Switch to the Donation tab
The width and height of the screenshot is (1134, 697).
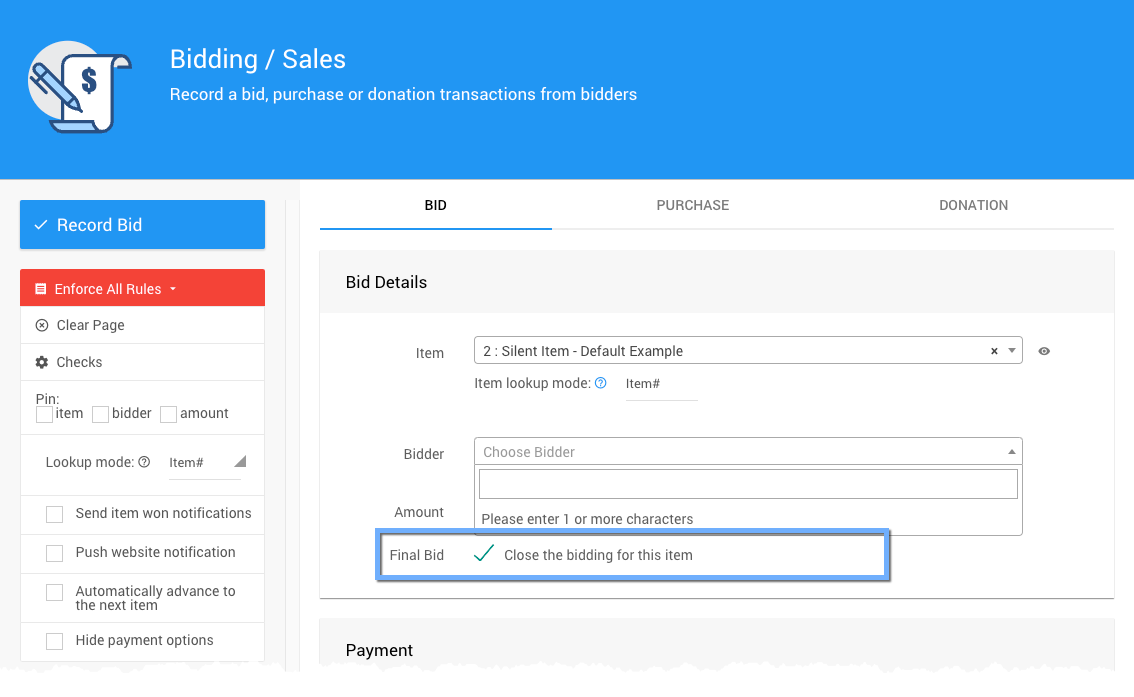973,205
